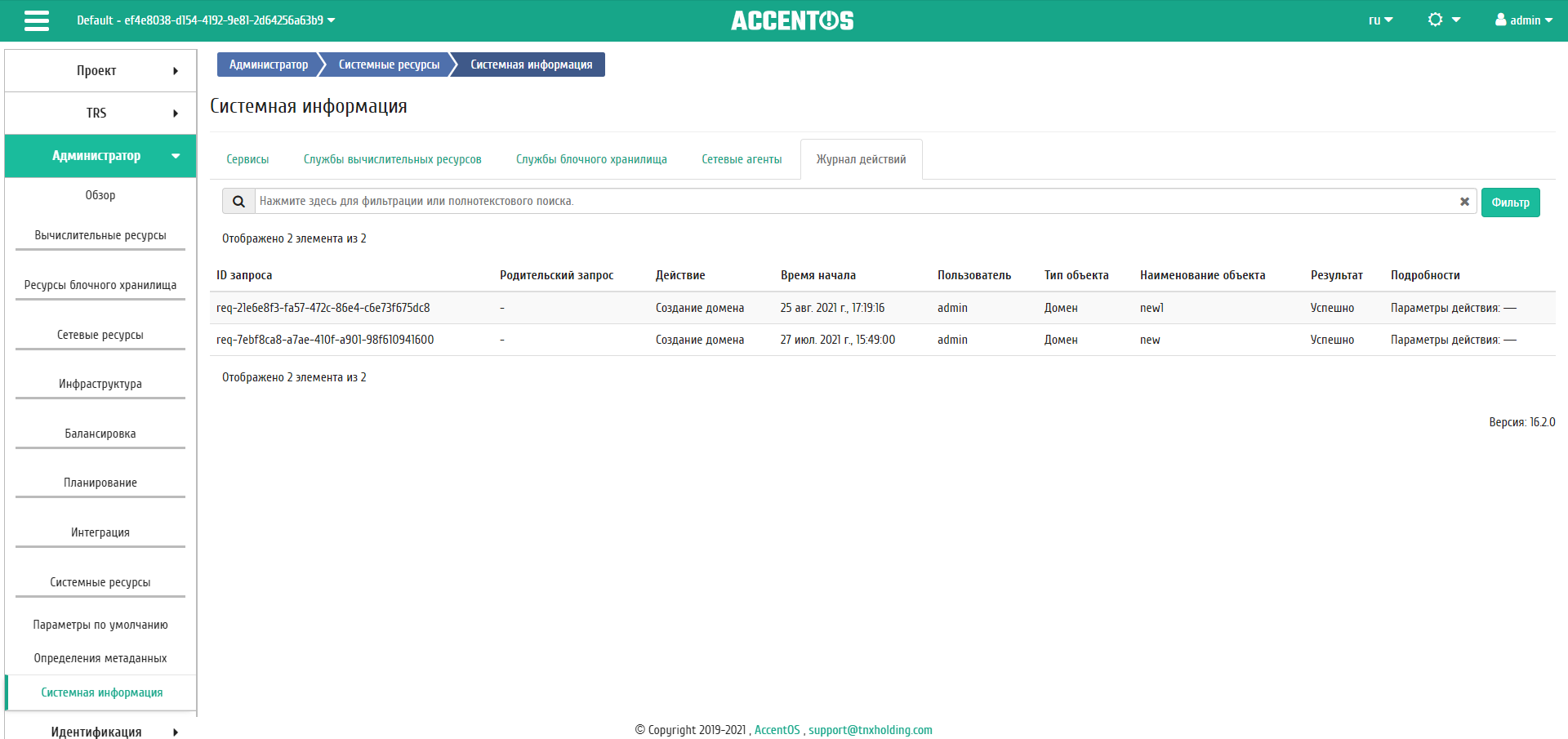Click the hamburger menu icon
The width and height of the screenshot is (1568, 739).
click(37, 20)
